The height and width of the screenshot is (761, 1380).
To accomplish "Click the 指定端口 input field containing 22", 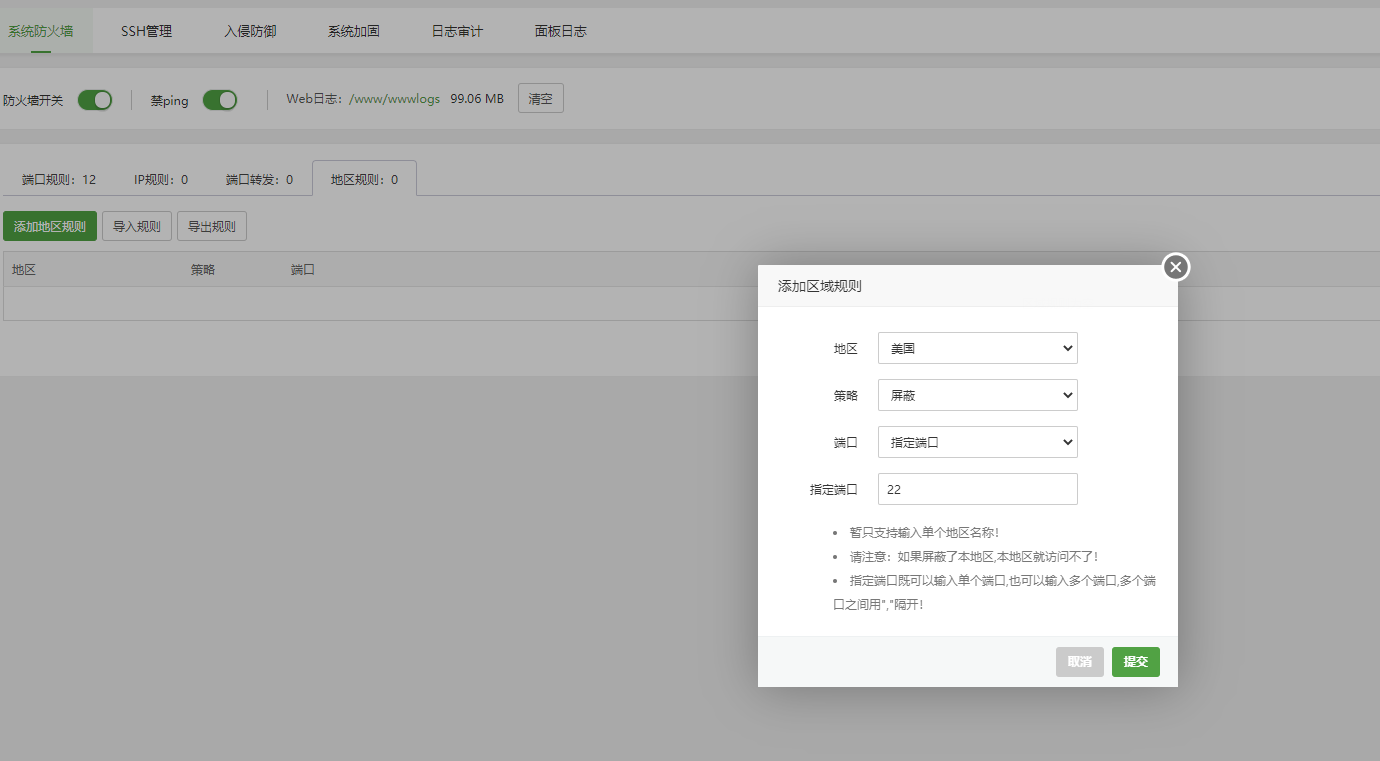I will [x=978, y=489].
